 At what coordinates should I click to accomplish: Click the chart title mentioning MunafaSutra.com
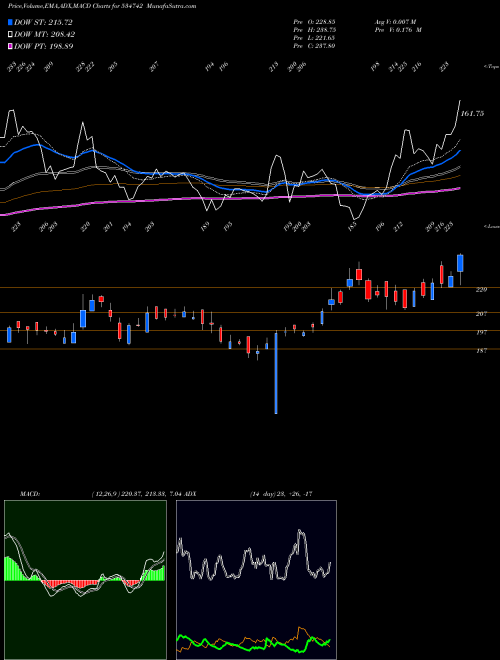click(102, 6)
